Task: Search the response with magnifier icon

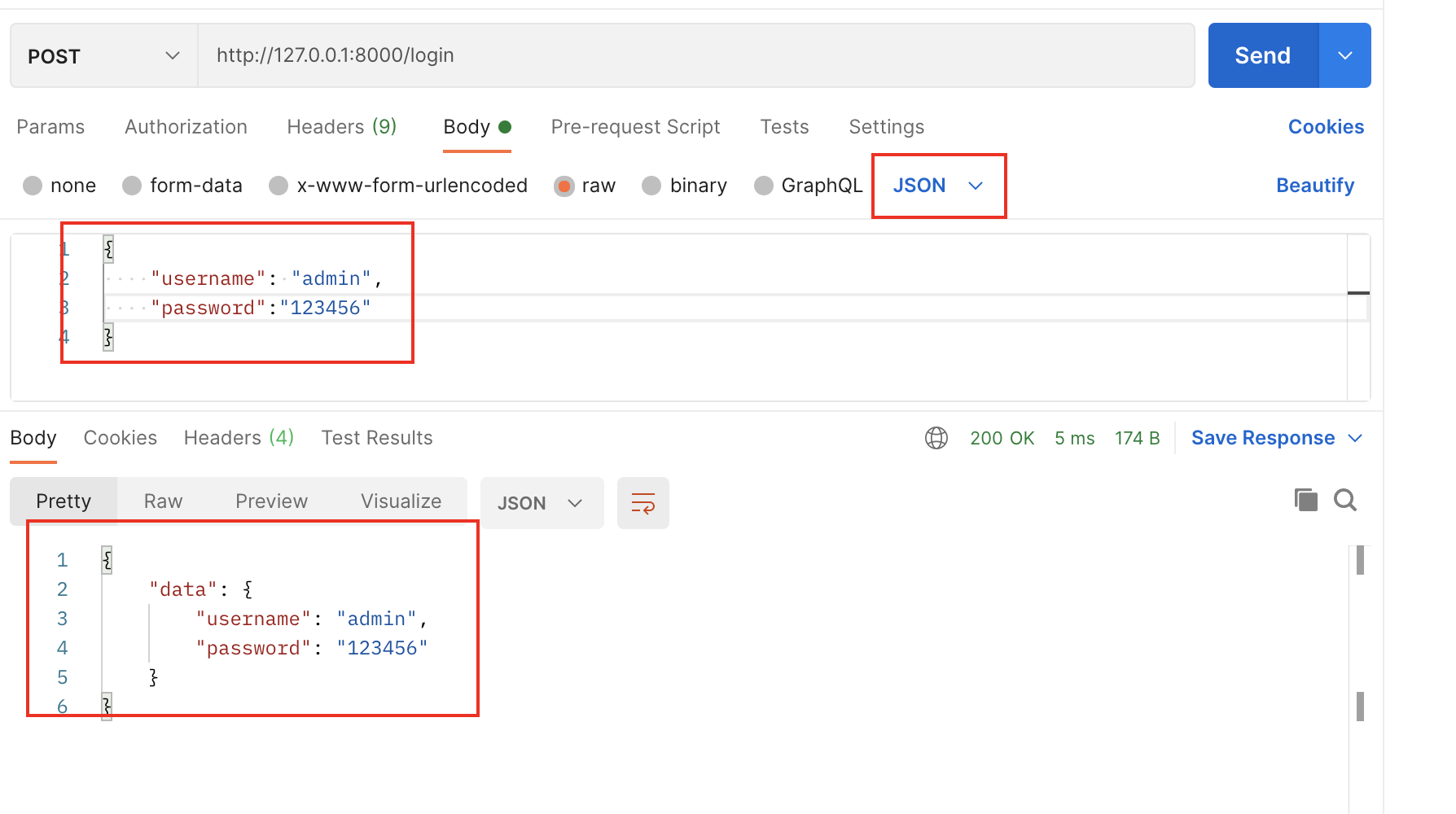Action: [x=1345, y=500]
